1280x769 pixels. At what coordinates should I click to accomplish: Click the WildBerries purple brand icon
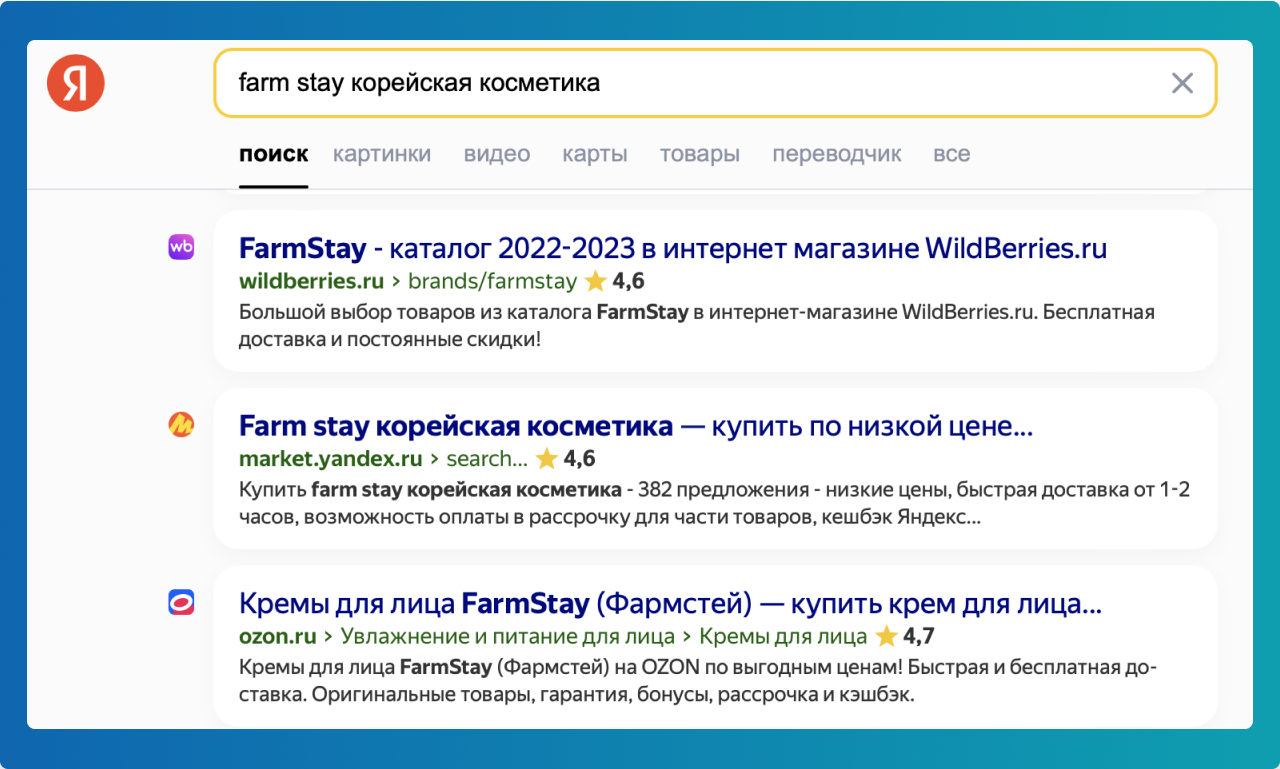pos(181,247)
